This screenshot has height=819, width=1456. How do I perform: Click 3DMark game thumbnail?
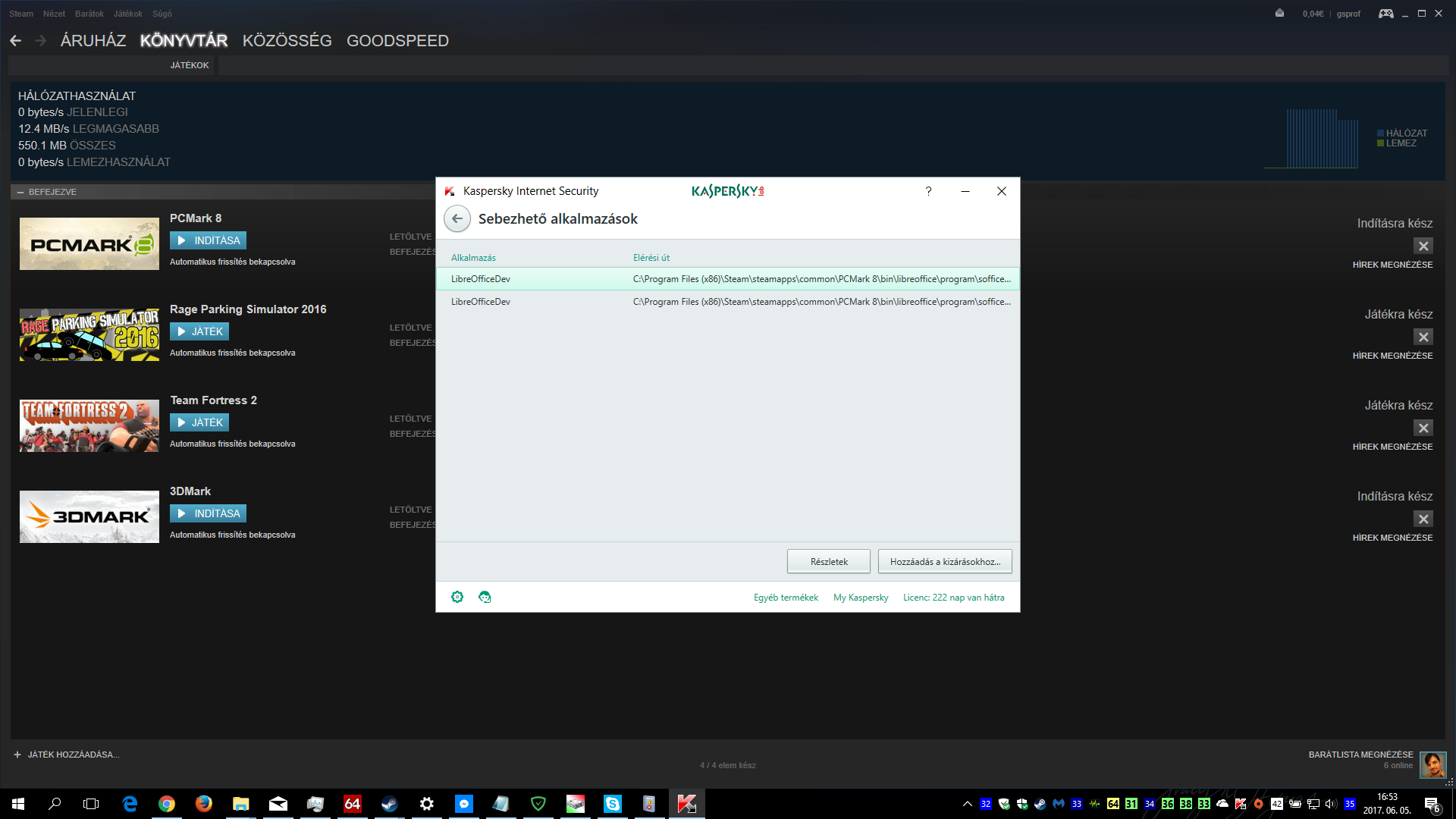pos(89,516)
